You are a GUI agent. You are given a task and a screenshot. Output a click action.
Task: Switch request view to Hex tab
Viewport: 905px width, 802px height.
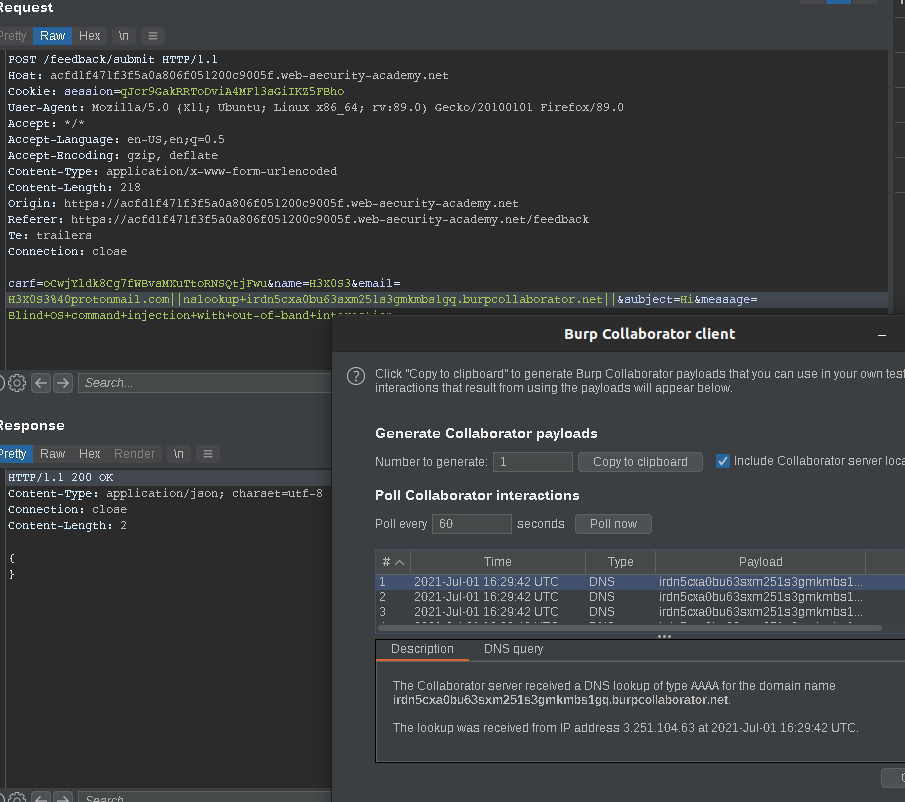pyautogui.click(x=89, y=36)
